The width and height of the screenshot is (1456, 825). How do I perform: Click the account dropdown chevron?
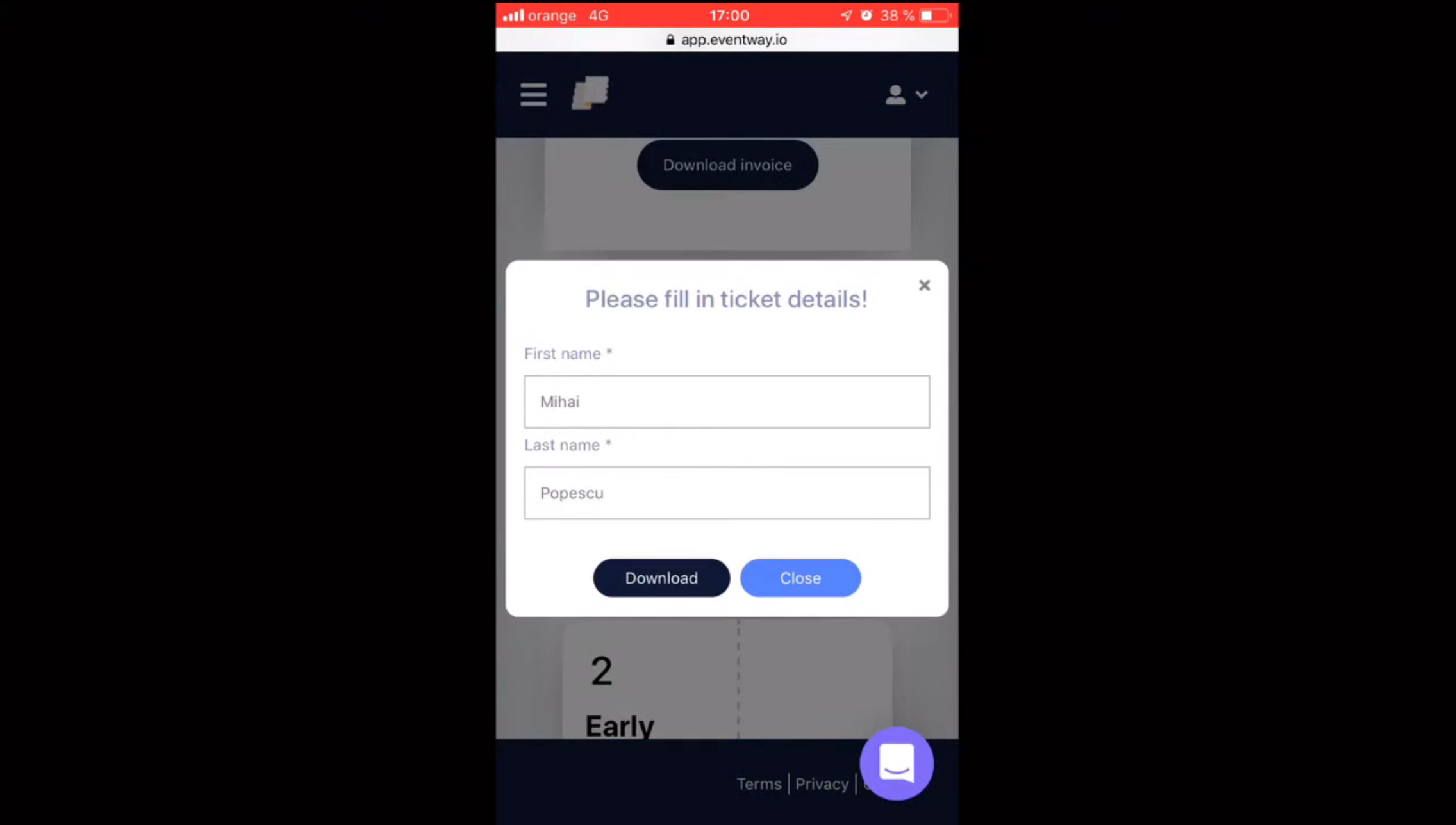(x=920, y=94)
